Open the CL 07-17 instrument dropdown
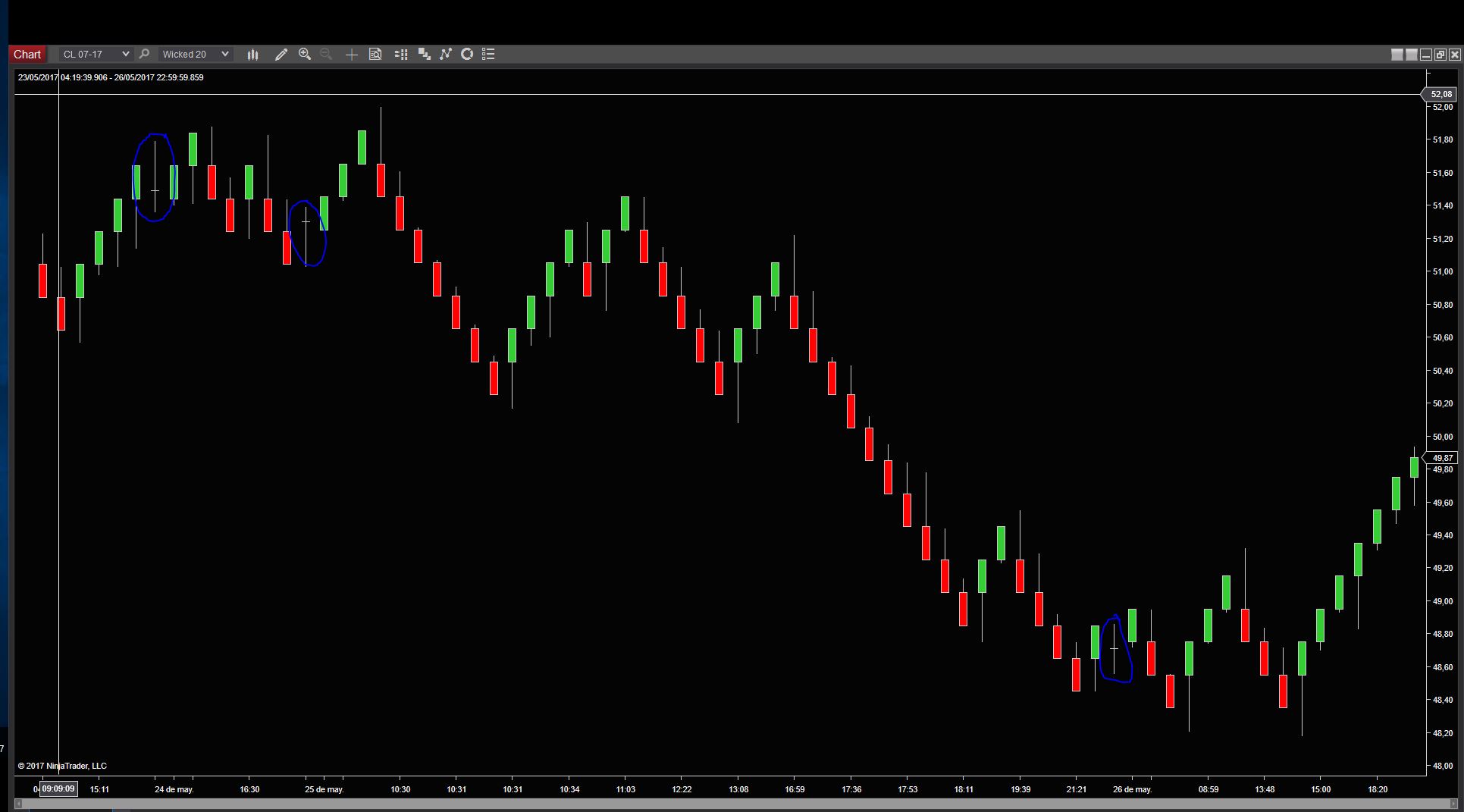The image size is (1464, 812). click(96, 54)
